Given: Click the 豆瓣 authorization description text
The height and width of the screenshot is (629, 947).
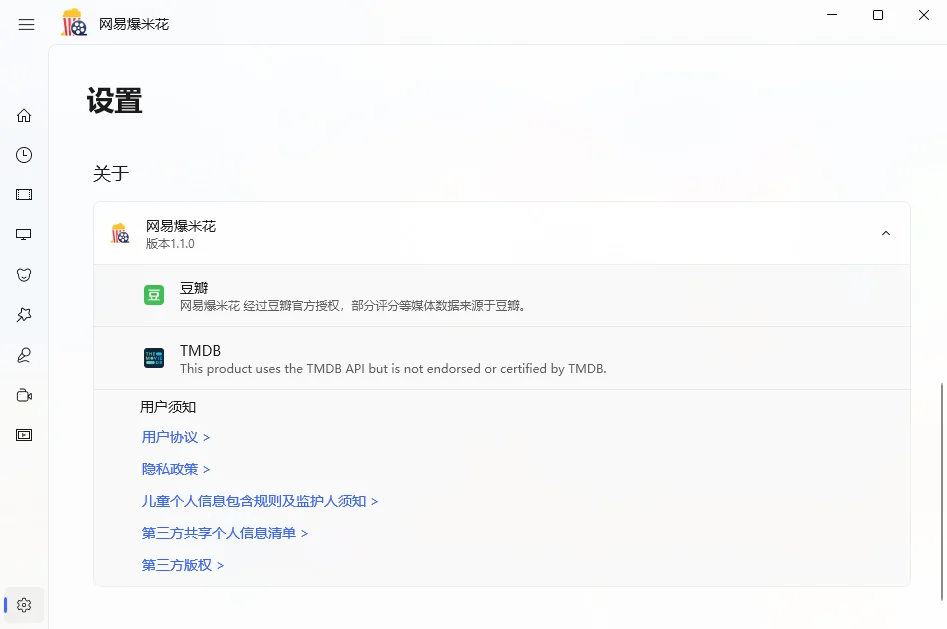Looking at the screenshot, I should point(353,306).
